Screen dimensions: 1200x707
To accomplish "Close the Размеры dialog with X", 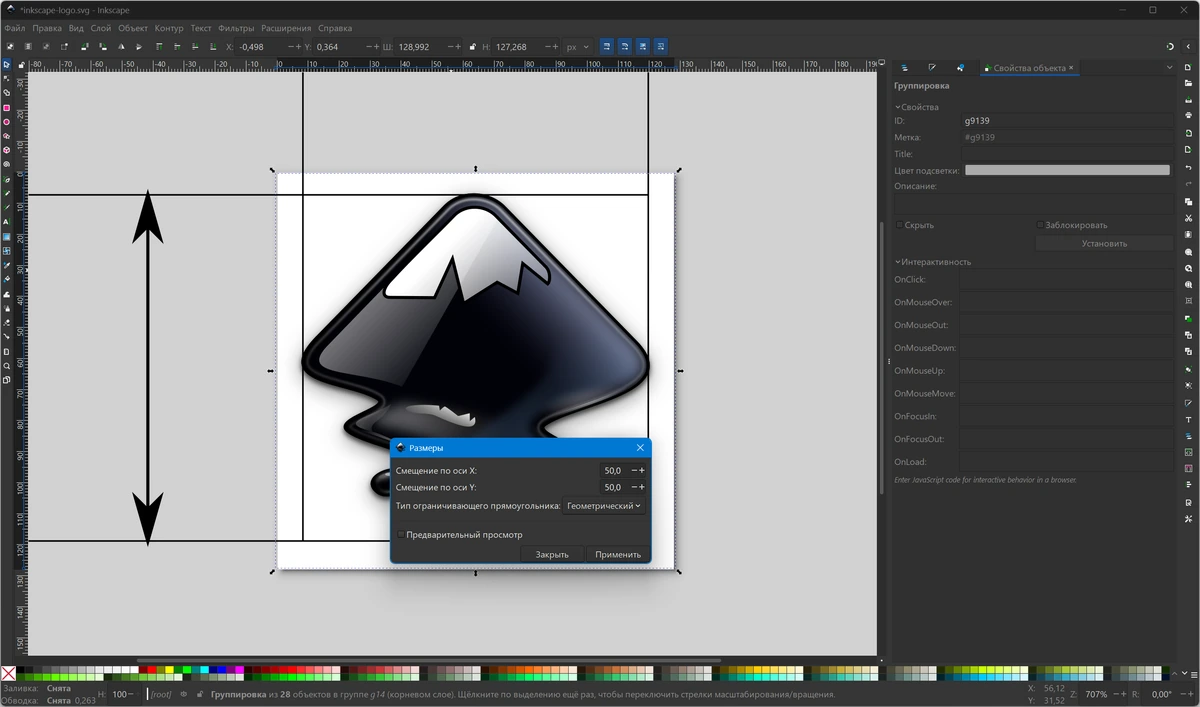I will [640, 448].
